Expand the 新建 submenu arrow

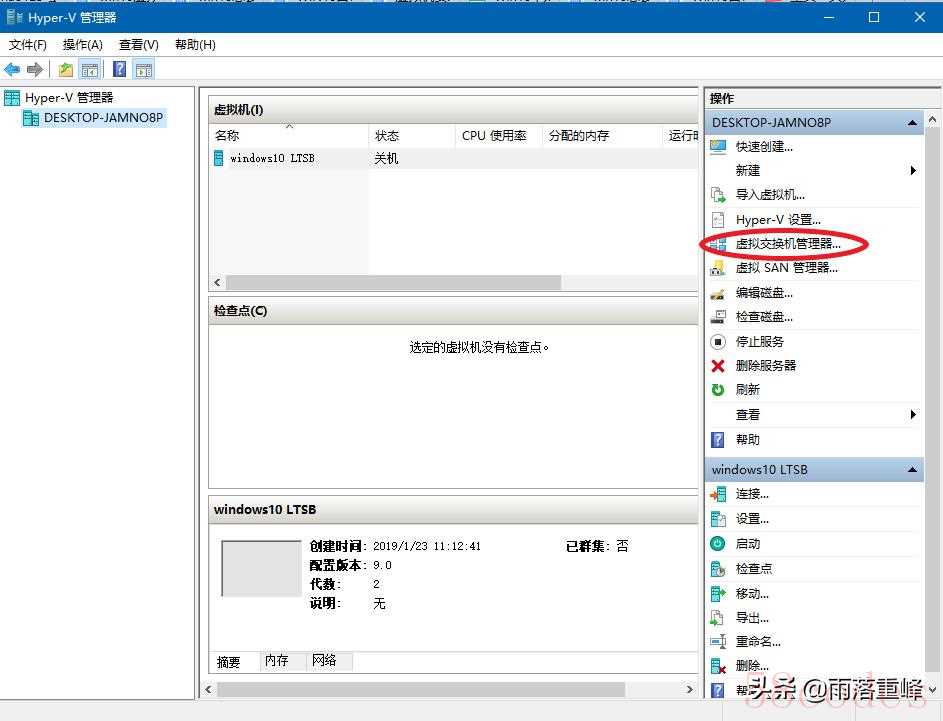pyautogui.click(x=913, y=171)
